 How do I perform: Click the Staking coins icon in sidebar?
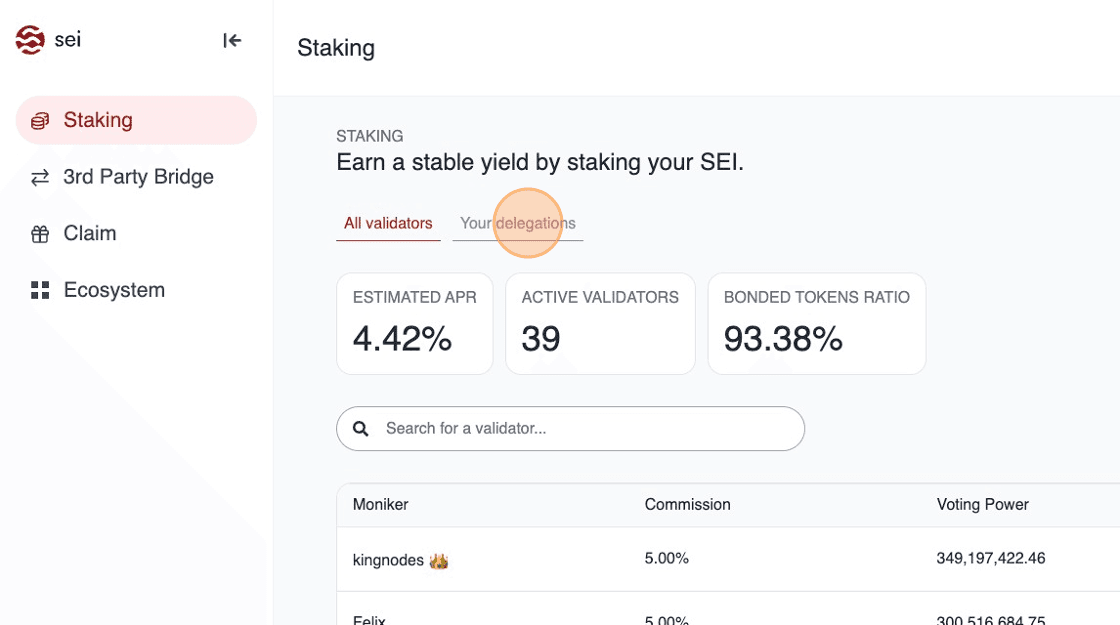[40, 121]
